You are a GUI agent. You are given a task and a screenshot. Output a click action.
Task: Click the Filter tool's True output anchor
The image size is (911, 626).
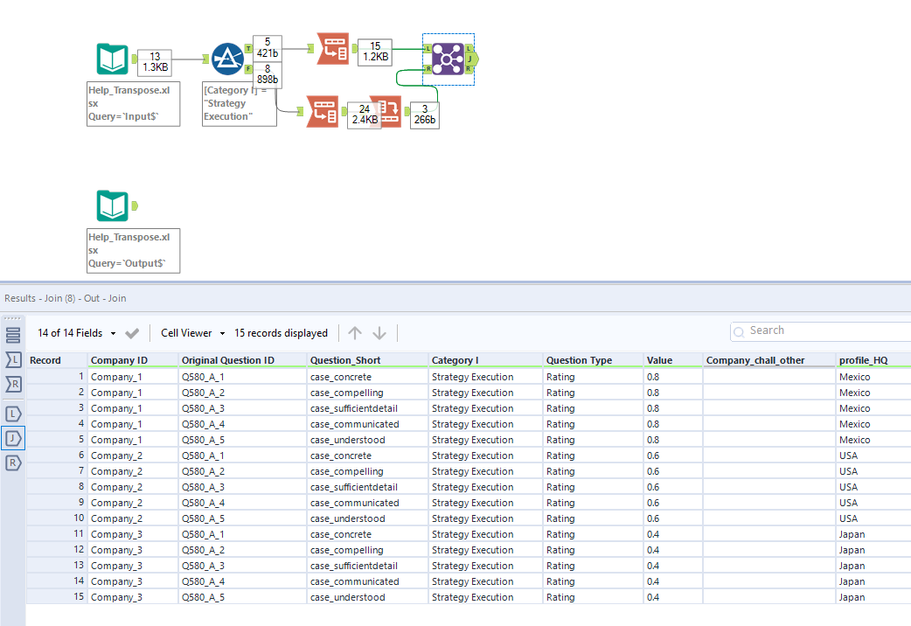coord(248,49)
